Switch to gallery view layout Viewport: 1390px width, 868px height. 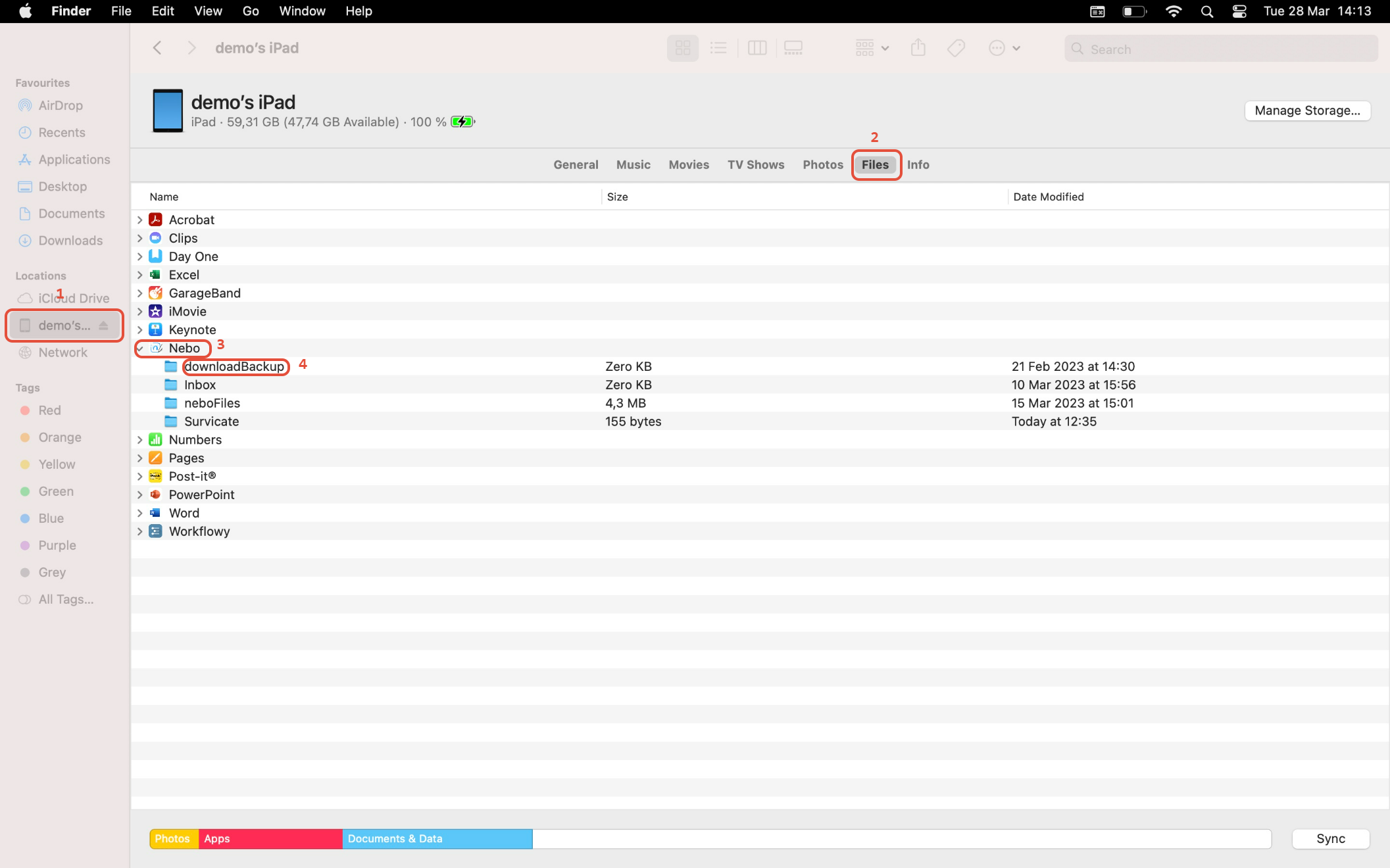793,48
